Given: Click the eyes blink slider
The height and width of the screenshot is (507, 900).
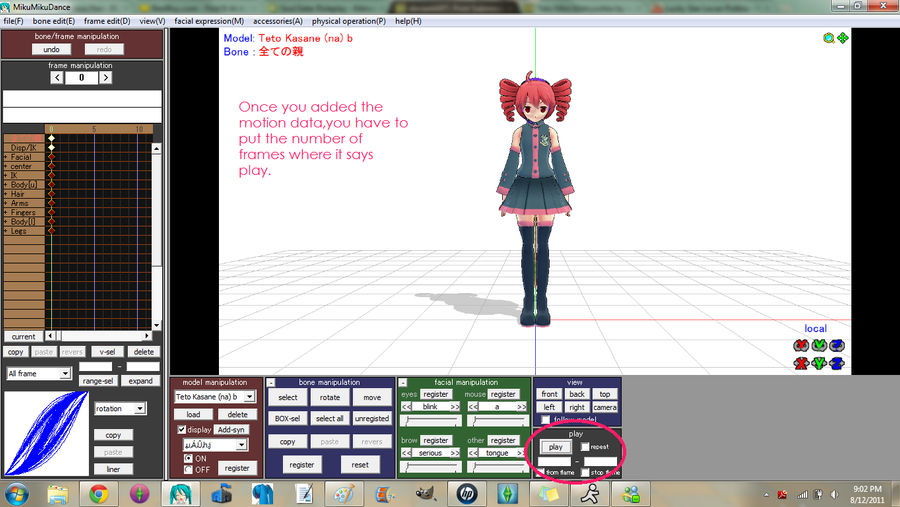Looking at the screenshot, I should click(x=430, y=421).
